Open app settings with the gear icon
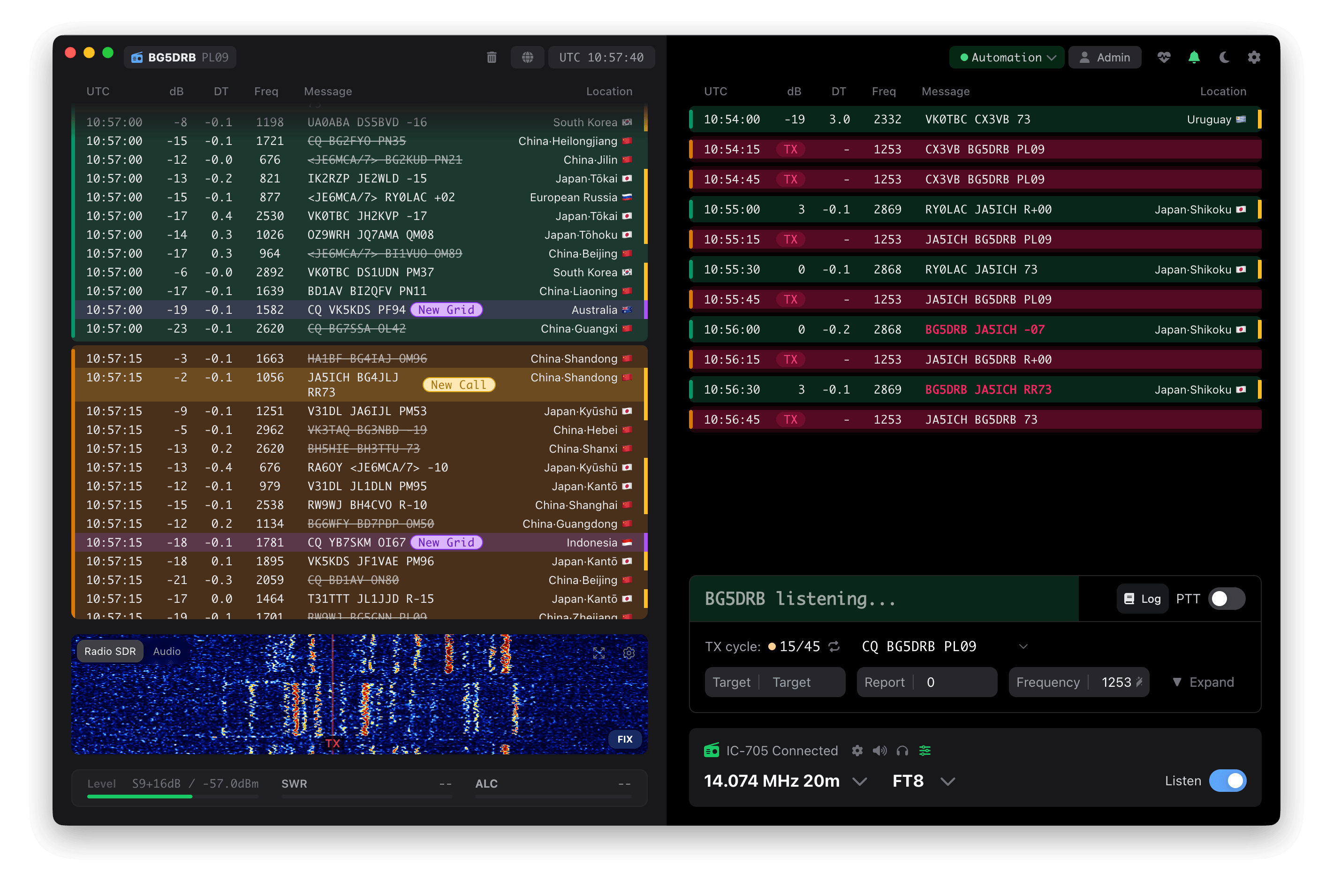Image resolution: width=1333 pixels, height=896 pixels. click(x=1255, y=57)
